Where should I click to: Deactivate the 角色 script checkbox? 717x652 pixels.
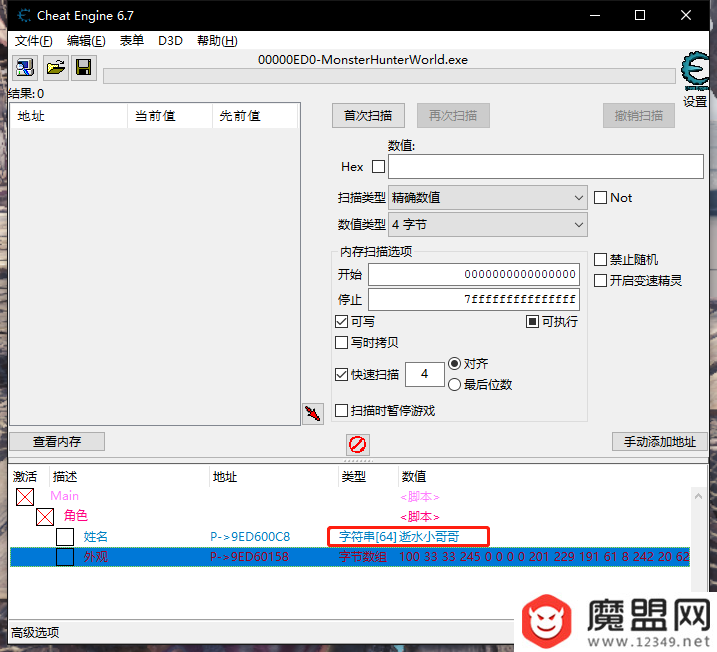[x=45, y=517]
